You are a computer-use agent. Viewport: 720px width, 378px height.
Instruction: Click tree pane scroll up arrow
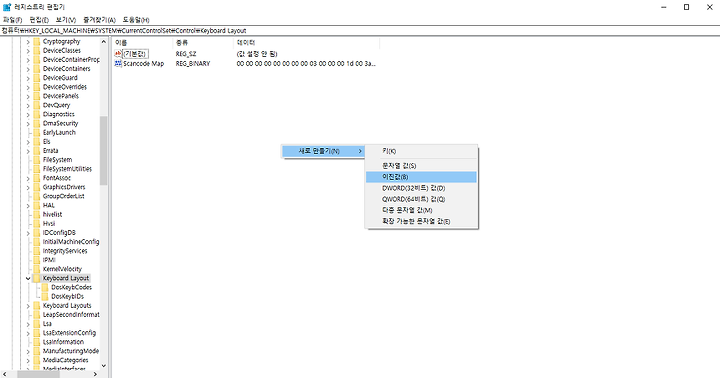(104, 42)
